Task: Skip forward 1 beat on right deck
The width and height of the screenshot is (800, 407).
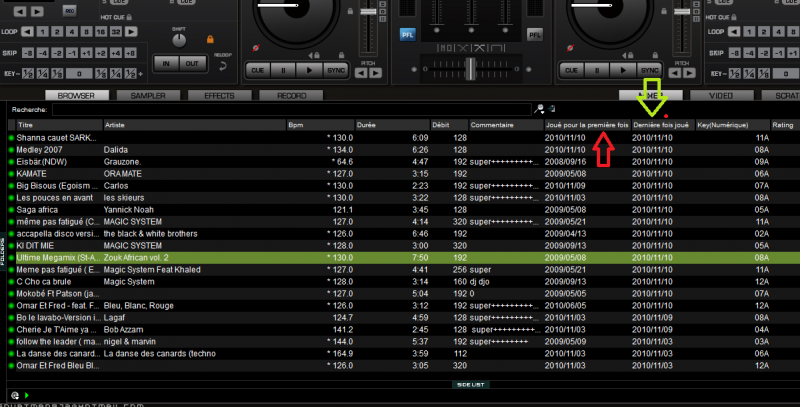Action: tap(792, 53)
